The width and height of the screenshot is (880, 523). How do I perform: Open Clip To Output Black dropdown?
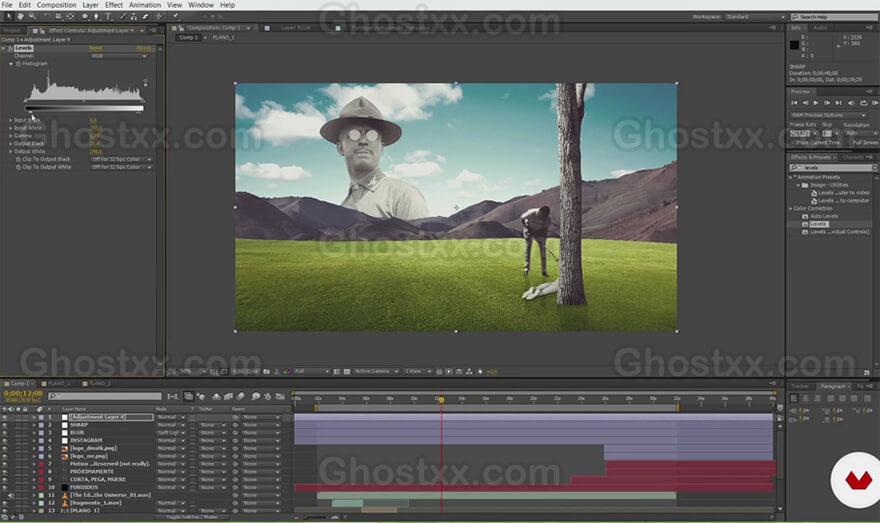click(x=121, y=159)
